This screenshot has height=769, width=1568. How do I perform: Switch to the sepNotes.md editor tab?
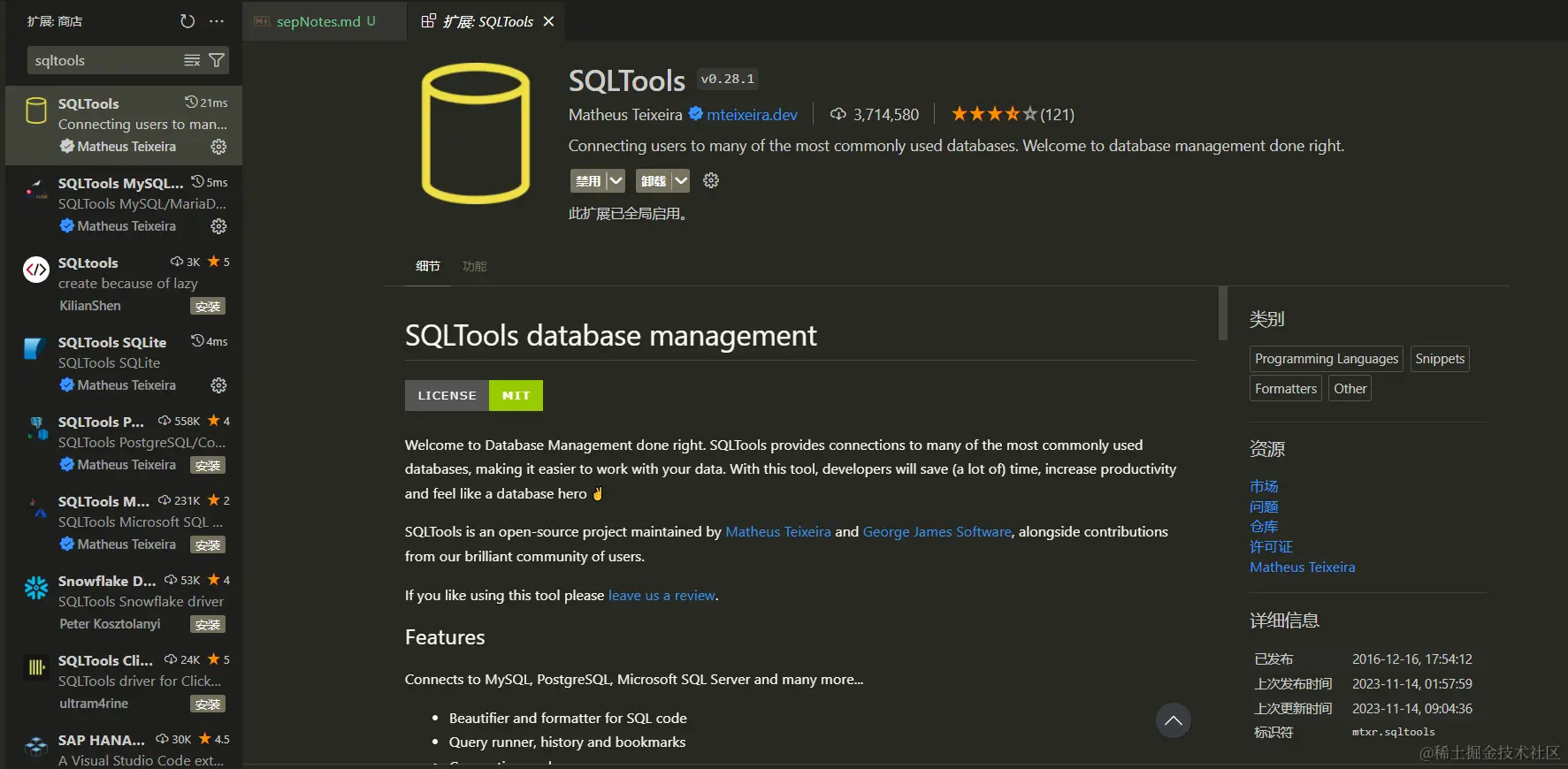pyautogui.click(x=324, y=21)
